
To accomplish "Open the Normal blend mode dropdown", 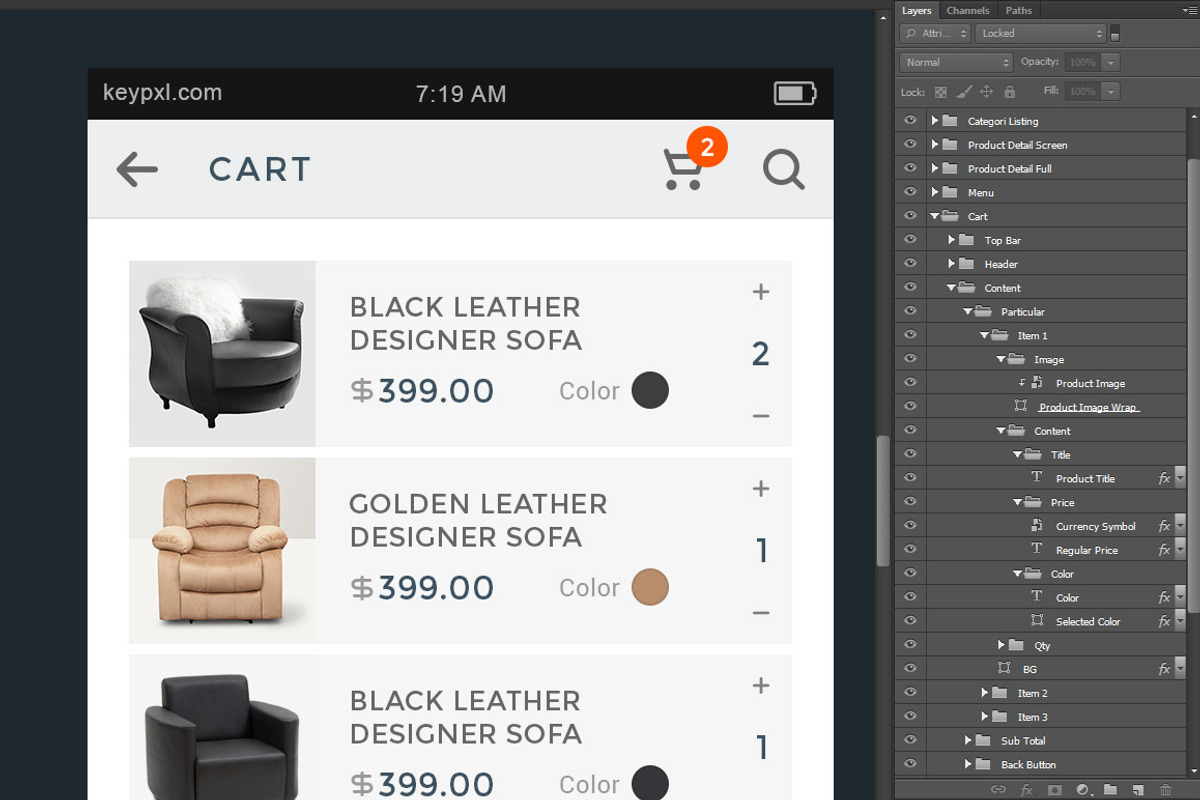I will click(x=956, y=62).
